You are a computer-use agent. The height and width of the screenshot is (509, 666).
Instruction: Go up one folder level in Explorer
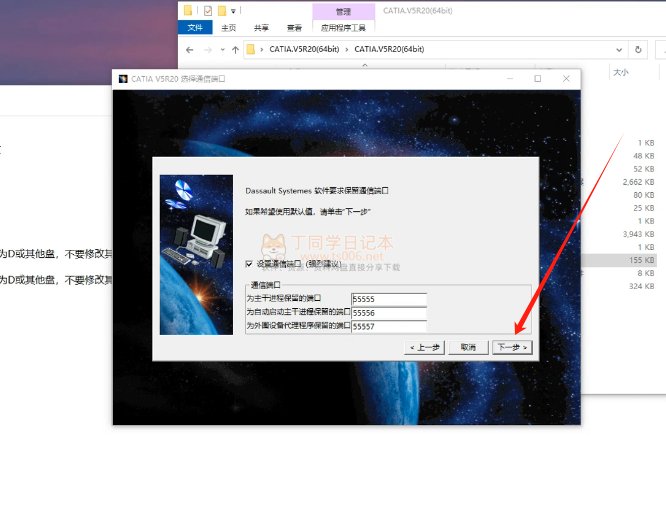point(235,50)
